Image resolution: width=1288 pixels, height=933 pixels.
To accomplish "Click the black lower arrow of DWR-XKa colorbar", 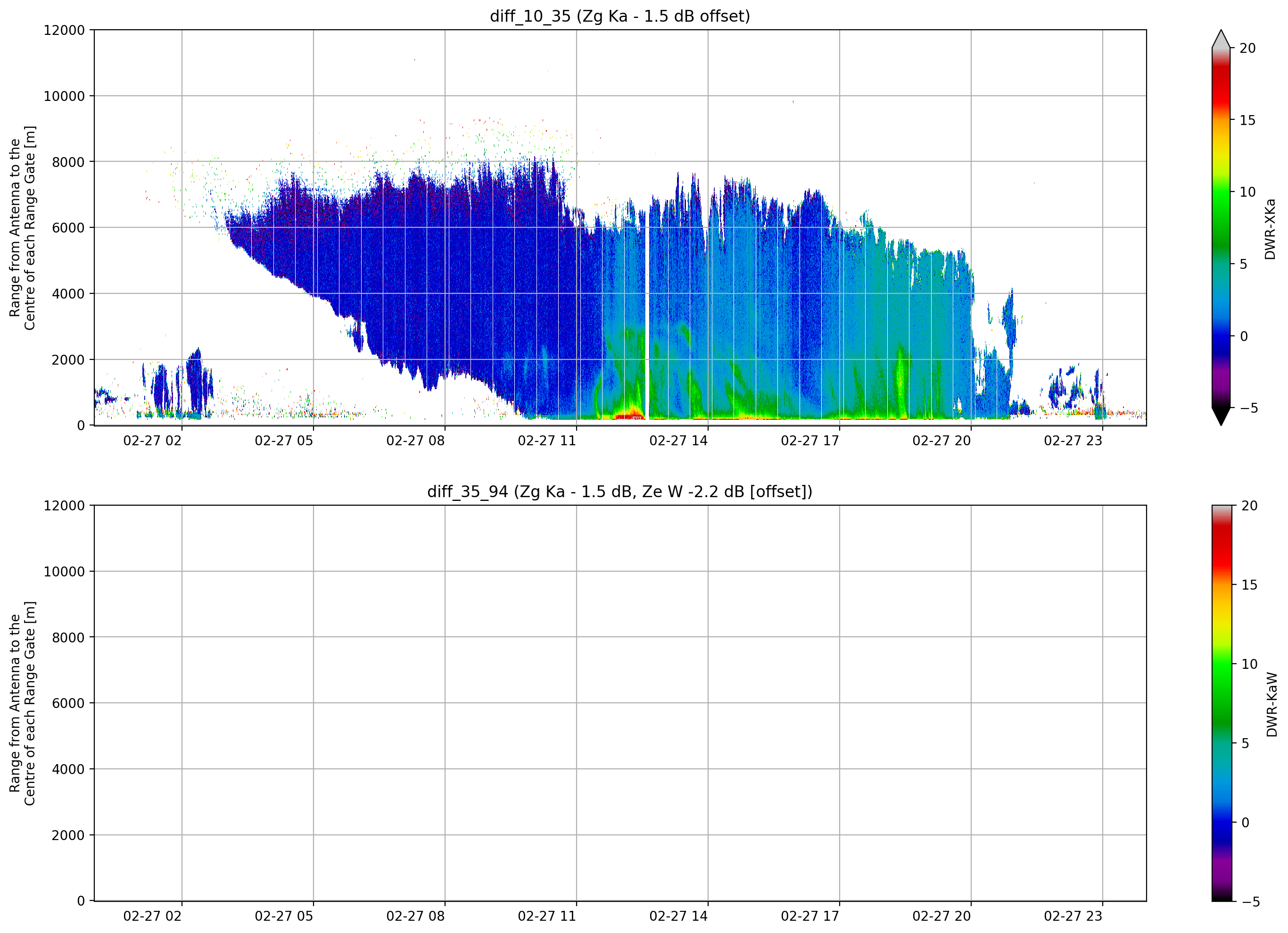I will [1221, 417].
